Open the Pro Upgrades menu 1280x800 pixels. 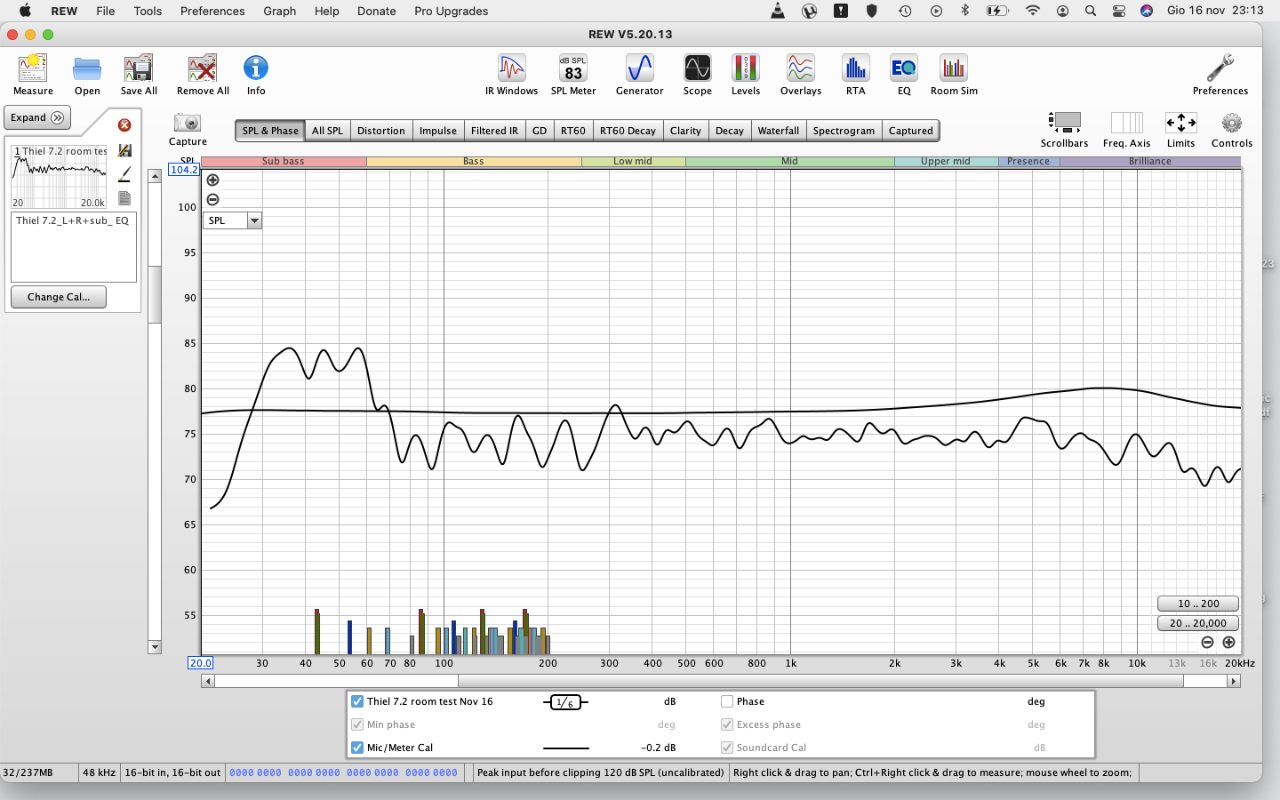(x=451, y=11)
